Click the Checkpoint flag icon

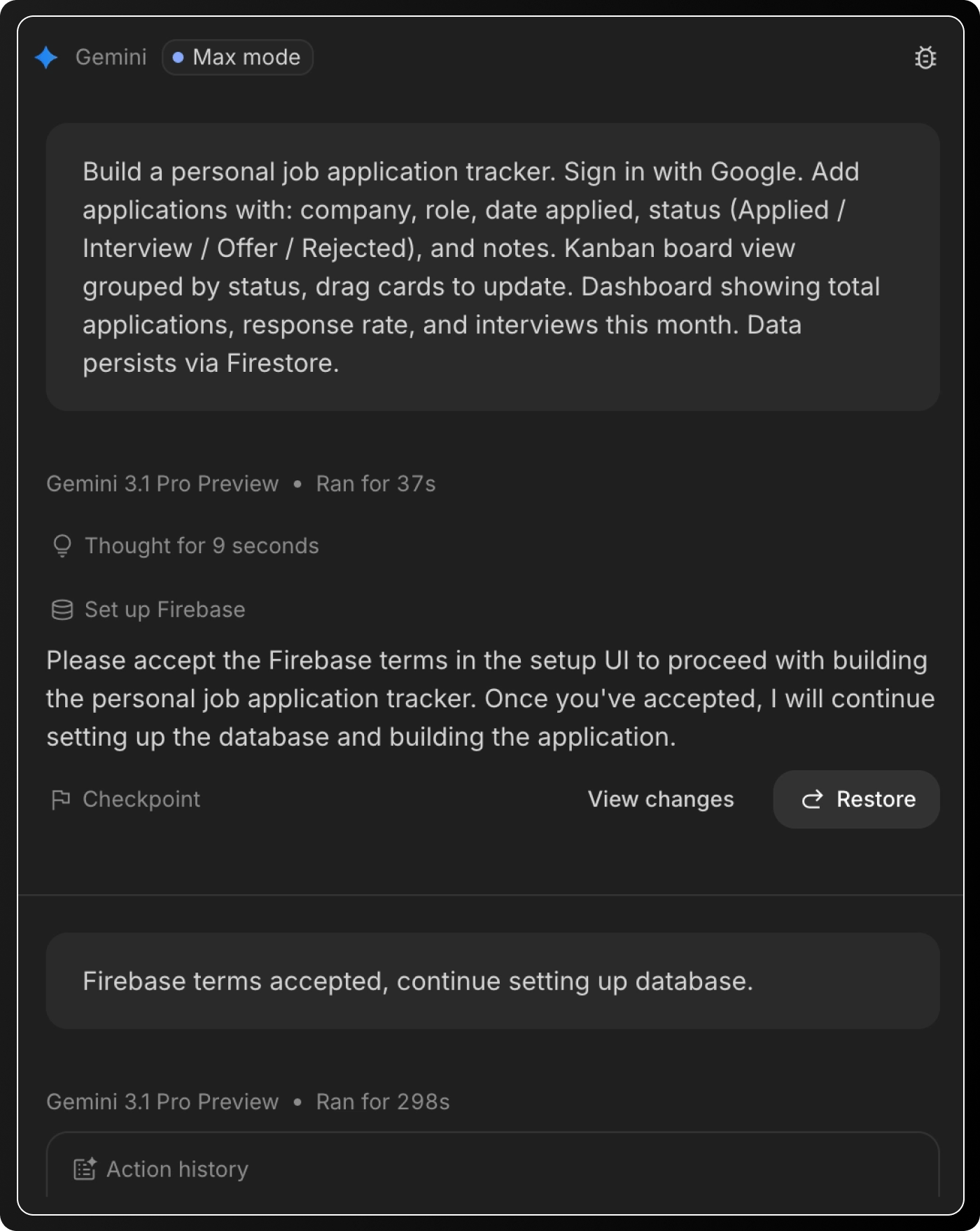[61, 800]
